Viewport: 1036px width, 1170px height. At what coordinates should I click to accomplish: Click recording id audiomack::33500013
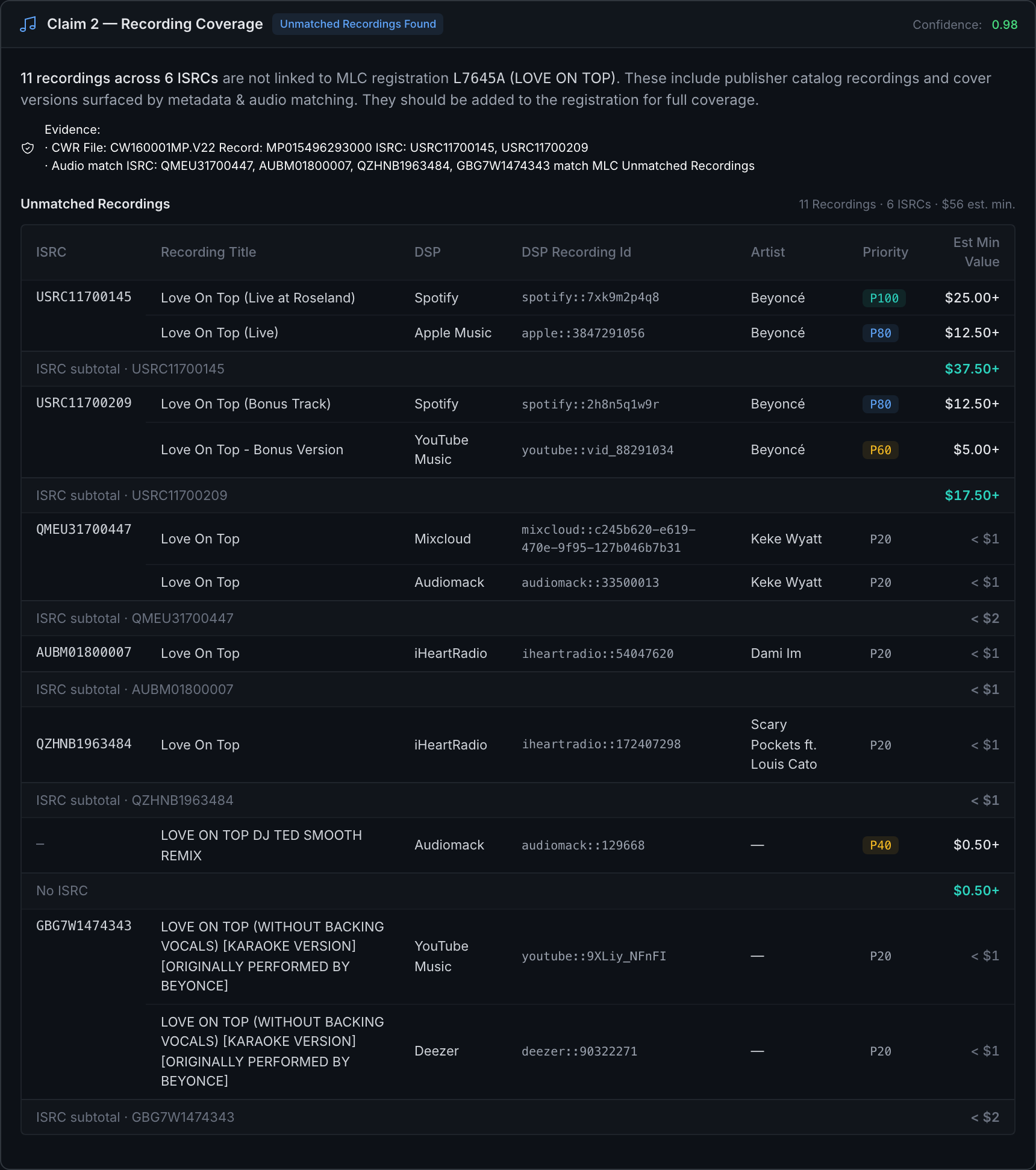(x=590, y=583)
